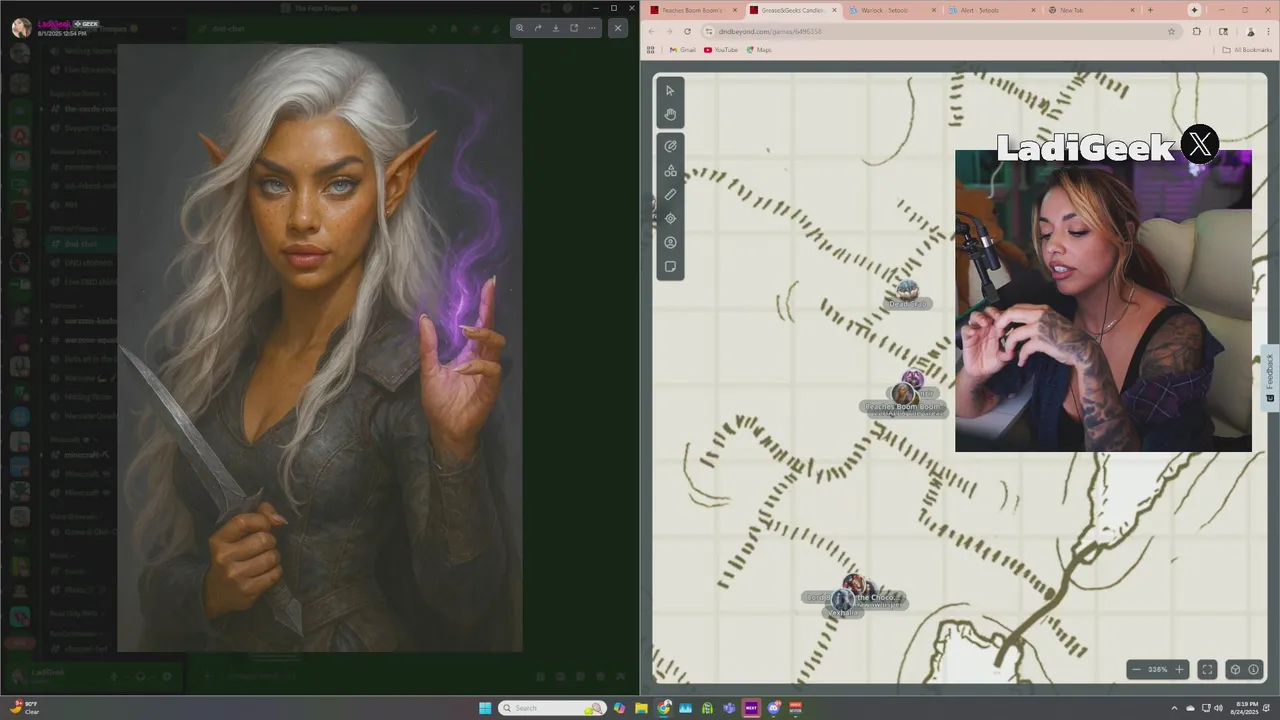Open Chrome three-dot menu

pyautogui.click(x=1268, y=31)
